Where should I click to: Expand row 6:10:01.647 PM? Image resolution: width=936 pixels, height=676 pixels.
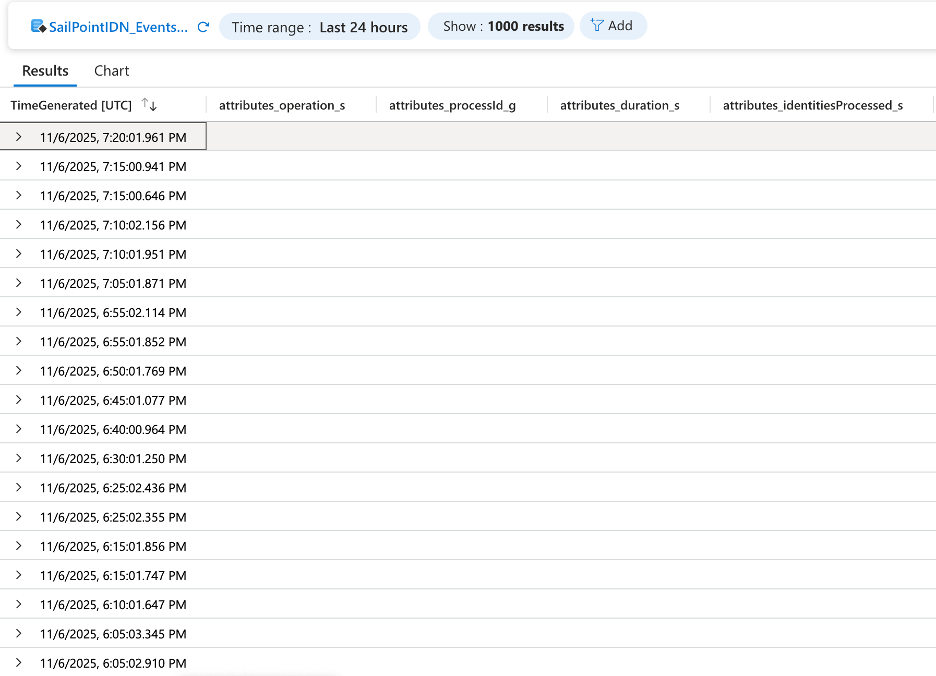click(19, 605)
